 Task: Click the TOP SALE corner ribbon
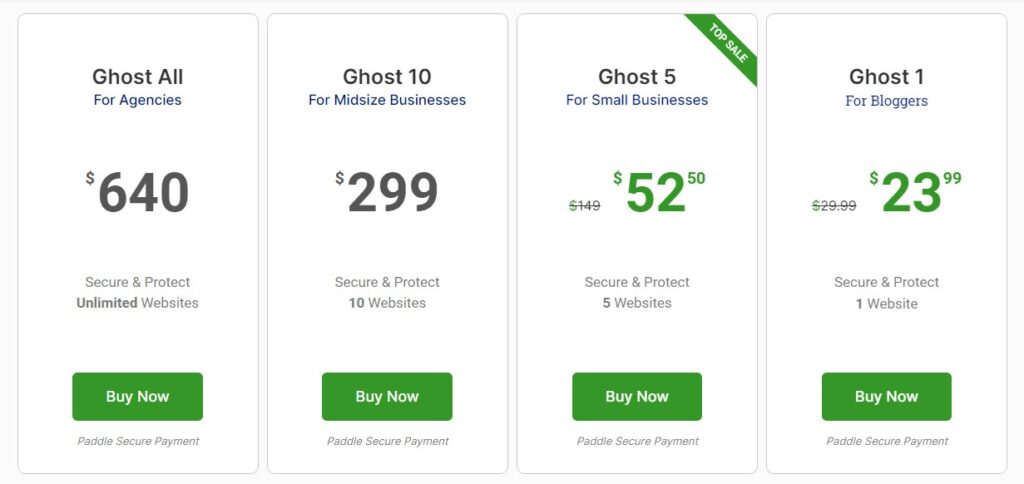point(727,47)
